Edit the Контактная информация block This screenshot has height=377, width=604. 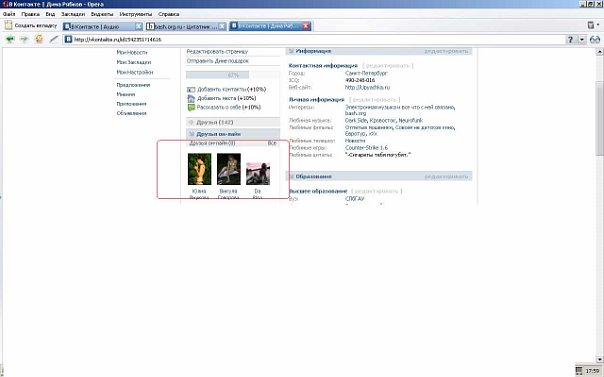tap(388, 66)
